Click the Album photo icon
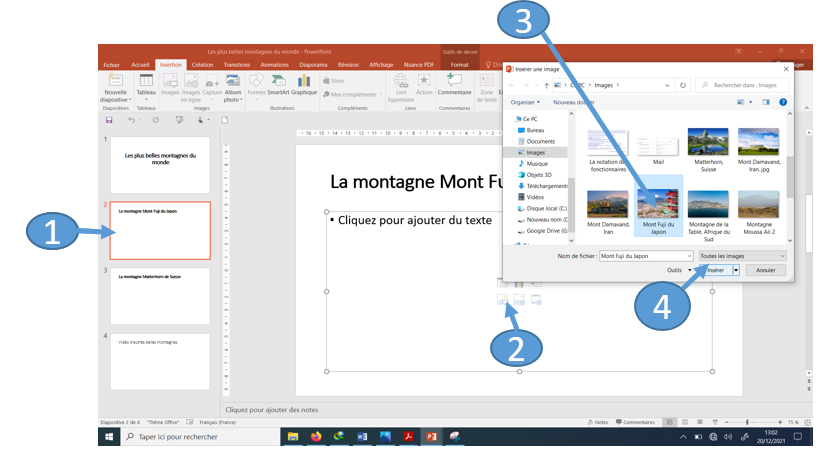 233,82
